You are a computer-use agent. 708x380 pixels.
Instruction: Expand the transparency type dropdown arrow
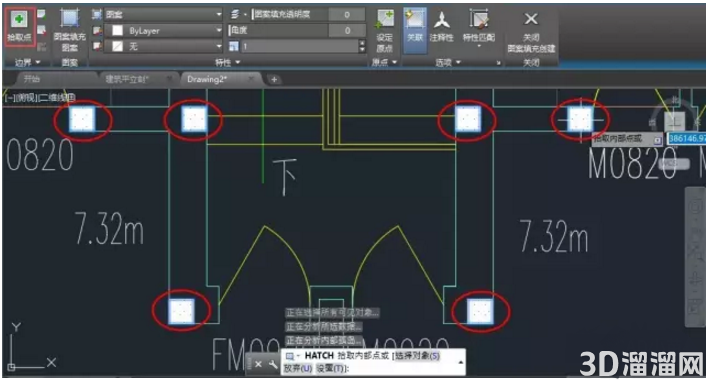pyautogui.click(x=245, y=15)
